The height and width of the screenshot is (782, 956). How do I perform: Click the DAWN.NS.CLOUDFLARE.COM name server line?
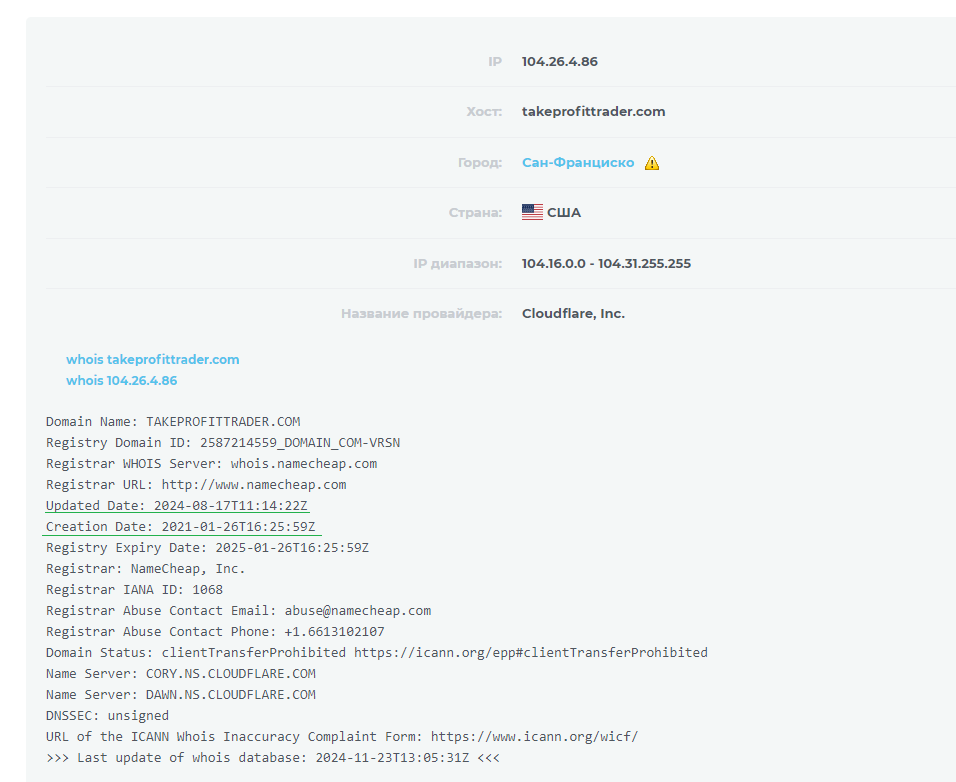(x=180, y=694)
